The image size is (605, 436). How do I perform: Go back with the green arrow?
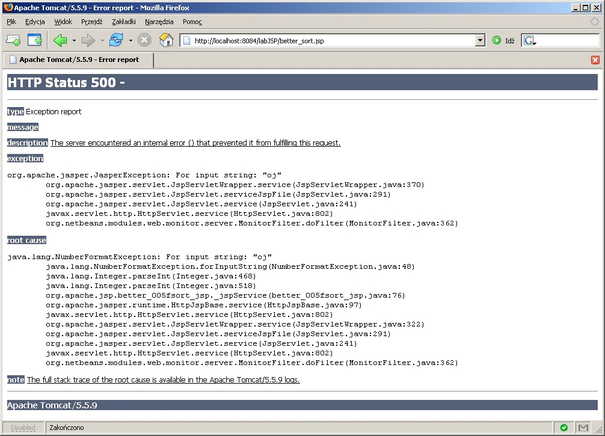click(x=61, y=40)
